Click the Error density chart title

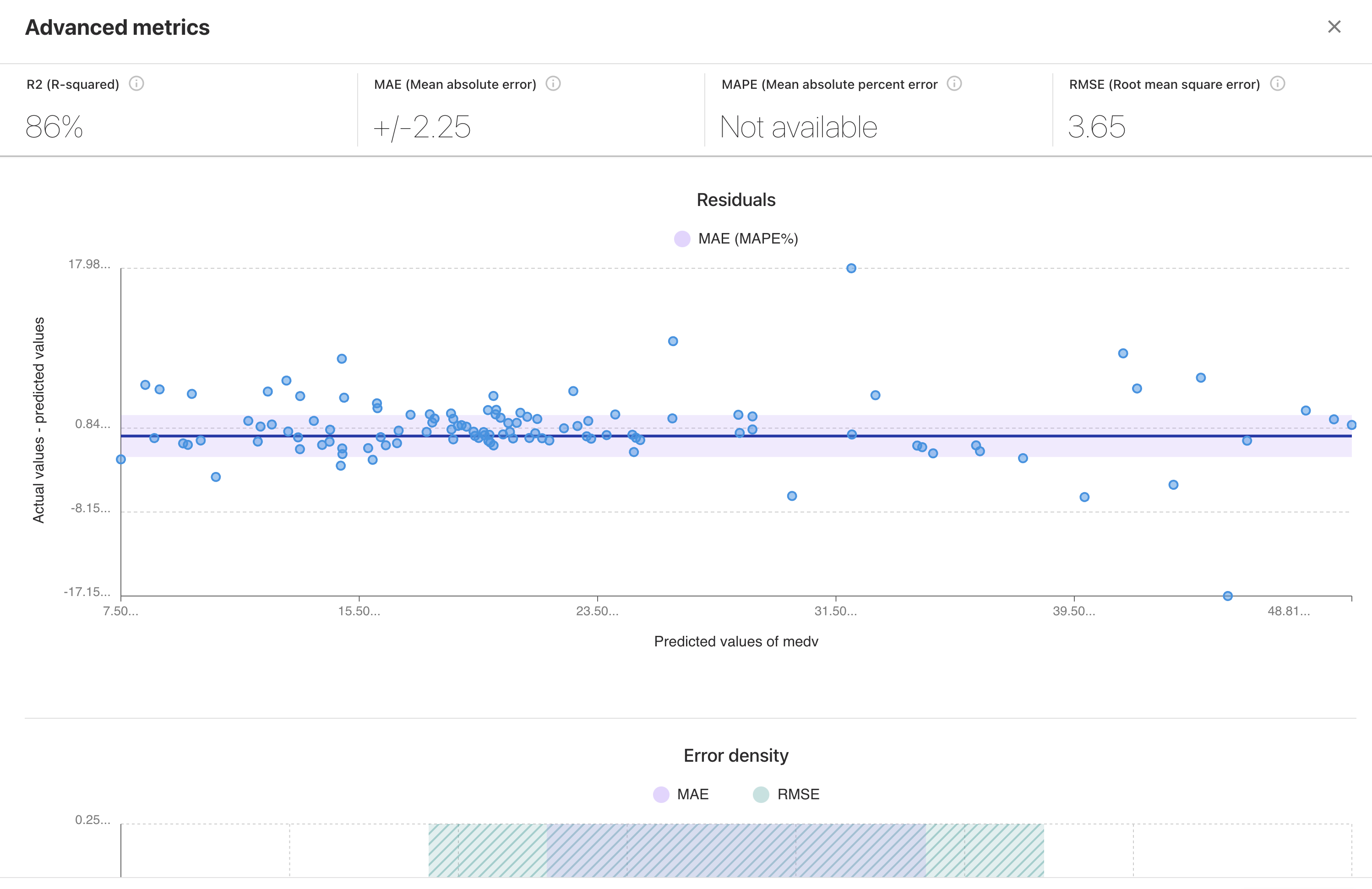735,755
